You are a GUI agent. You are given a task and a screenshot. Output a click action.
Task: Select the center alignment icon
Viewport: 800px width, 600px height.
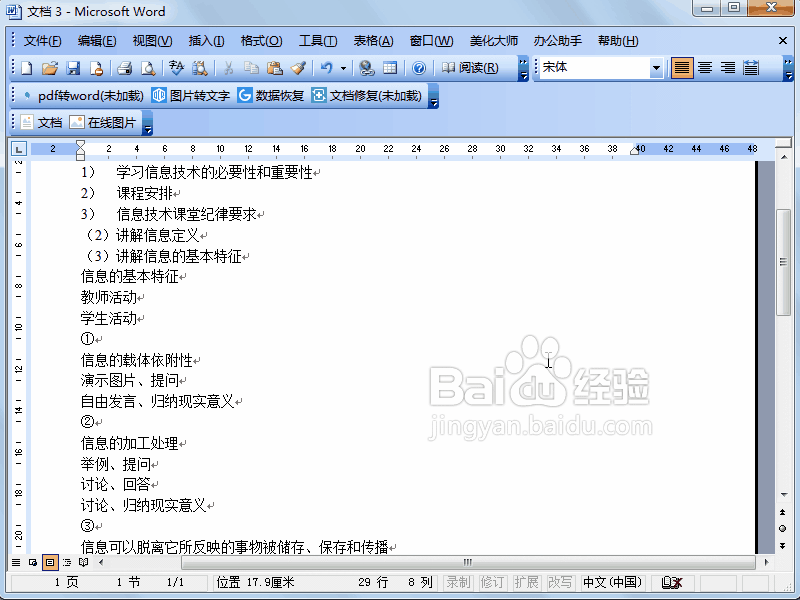(705, 68)
